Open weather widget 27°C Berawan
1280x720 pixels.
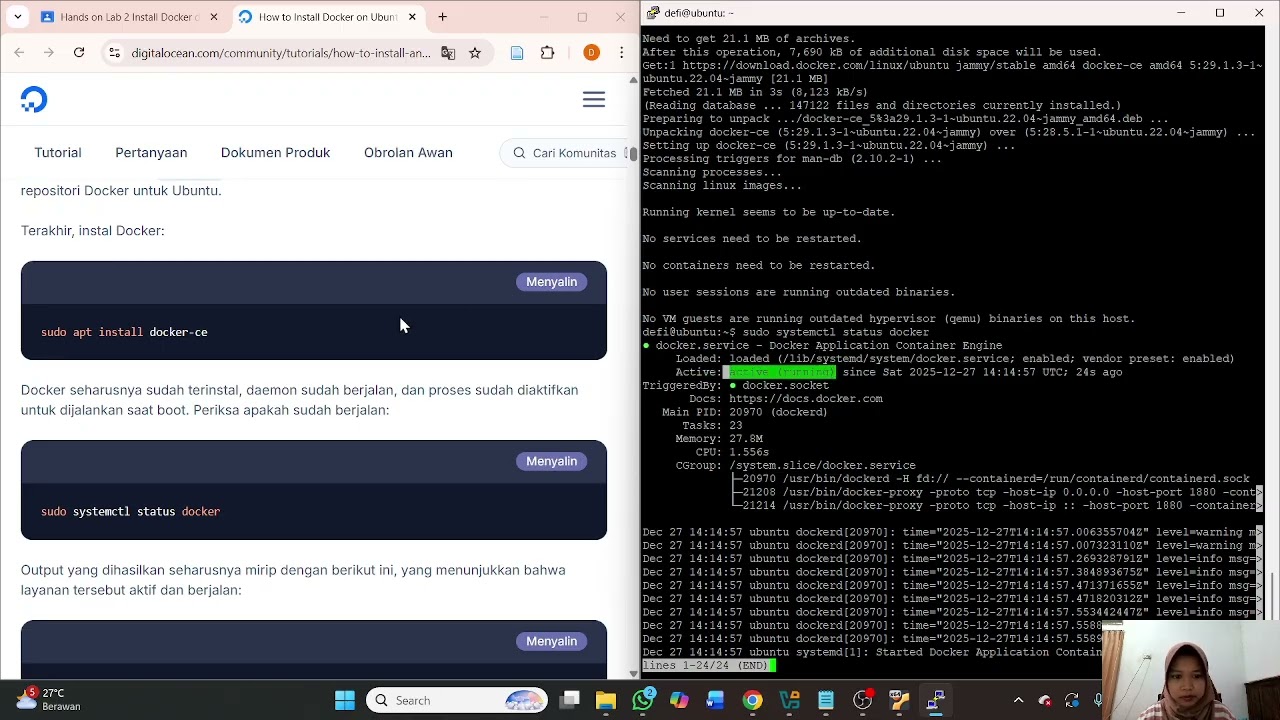pos(48,700)
